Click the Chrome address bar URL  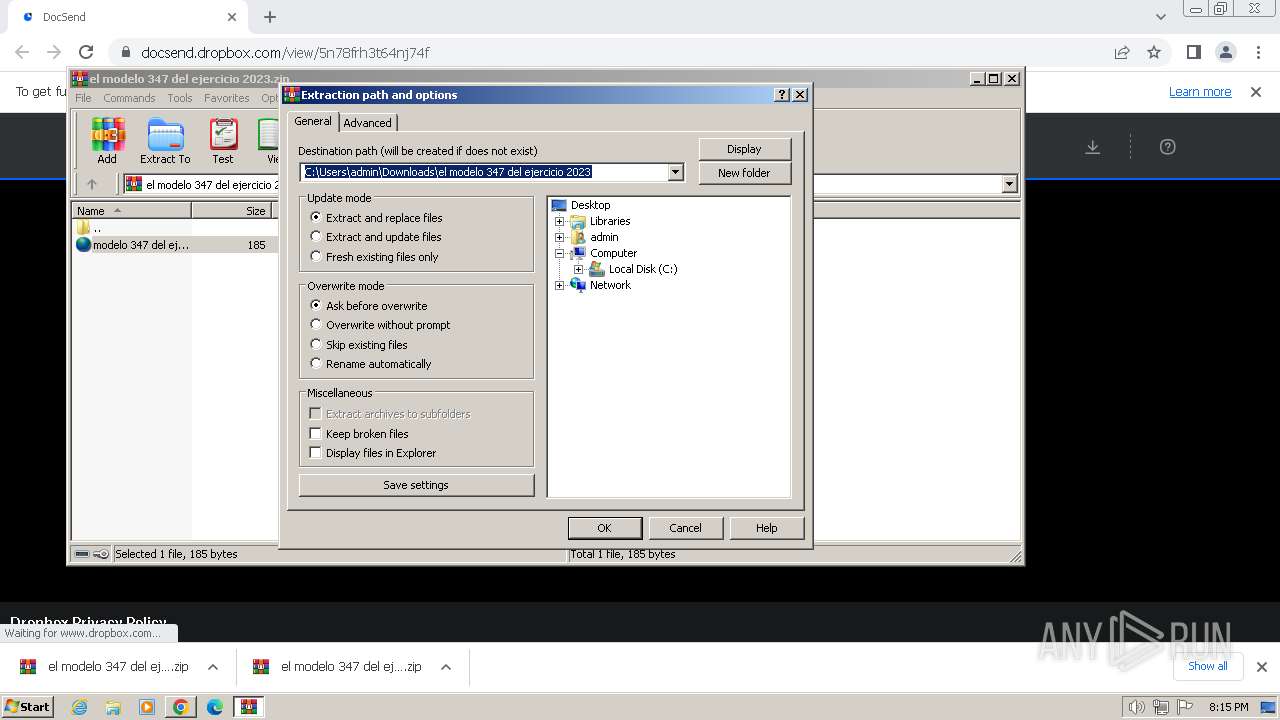[x=285, y=52]
